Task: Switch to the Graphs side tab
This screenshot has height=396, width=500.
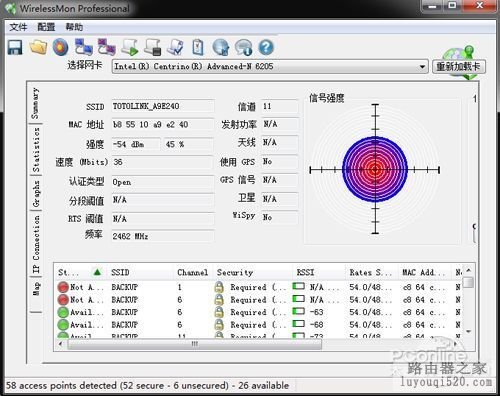Action: tap(36, 193)
